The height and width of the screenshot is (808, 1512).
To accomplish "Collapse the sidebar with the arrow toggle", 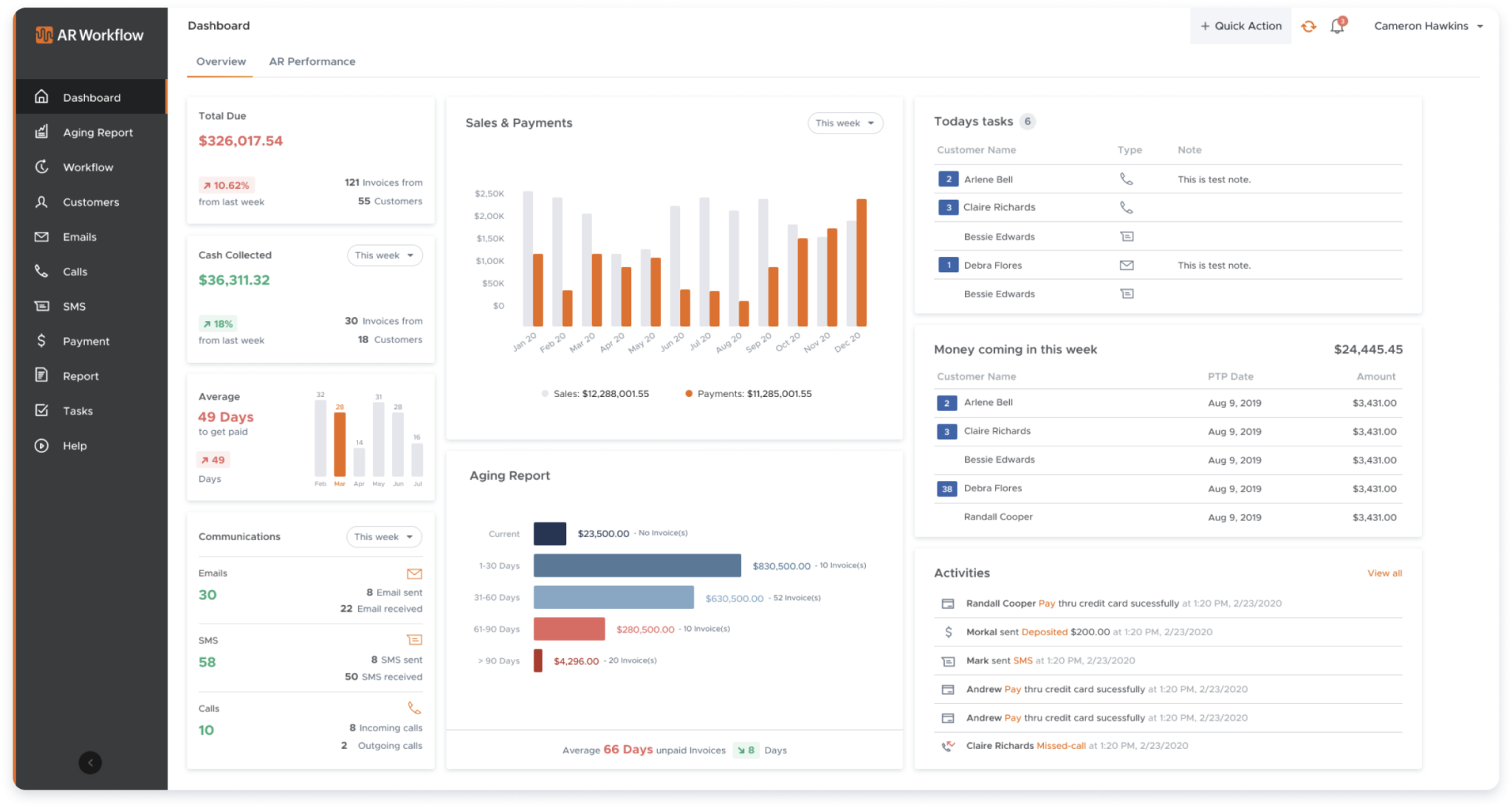I will tap(90, 762).
